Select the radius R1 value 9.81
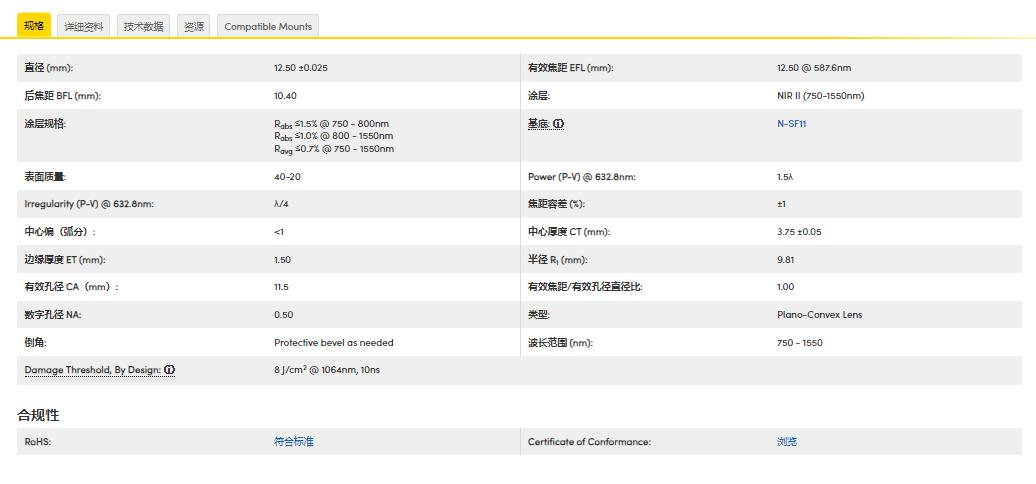Image resolution: width=1036 pixels, height=484 pixels. pyautogui.click(x=786, y=260)
